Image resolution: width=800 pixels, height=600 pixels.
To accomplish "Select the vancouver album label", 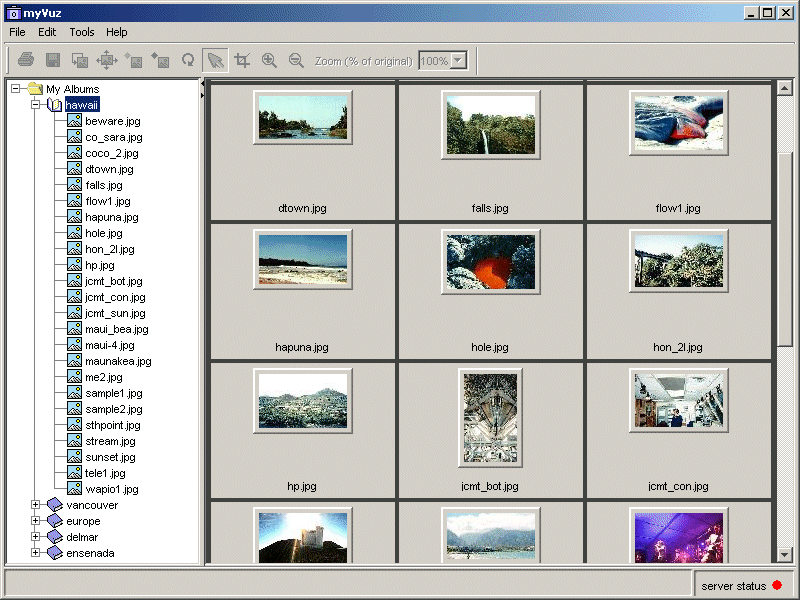I will (x=92, y=505).
